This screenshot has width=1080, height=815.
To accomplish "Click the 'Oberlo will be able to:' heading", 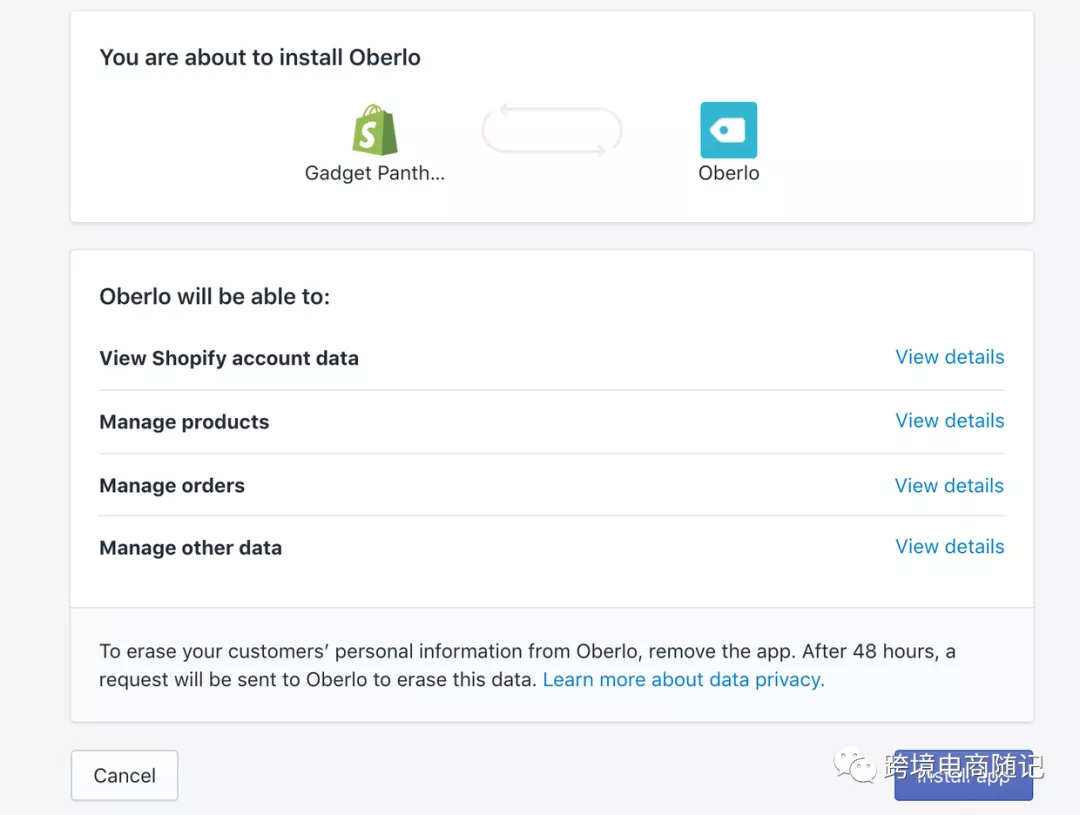I will pos(214,296).
